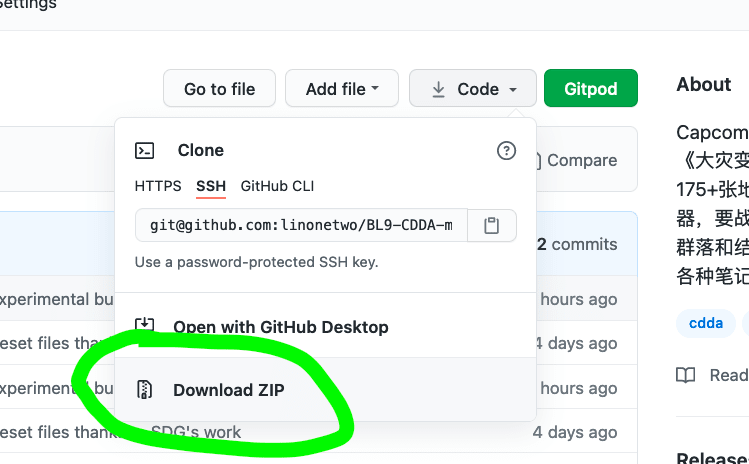Screen dimensions: 749x464
Task: Open the cdda topic tag
Action: (x=706, y=323)
